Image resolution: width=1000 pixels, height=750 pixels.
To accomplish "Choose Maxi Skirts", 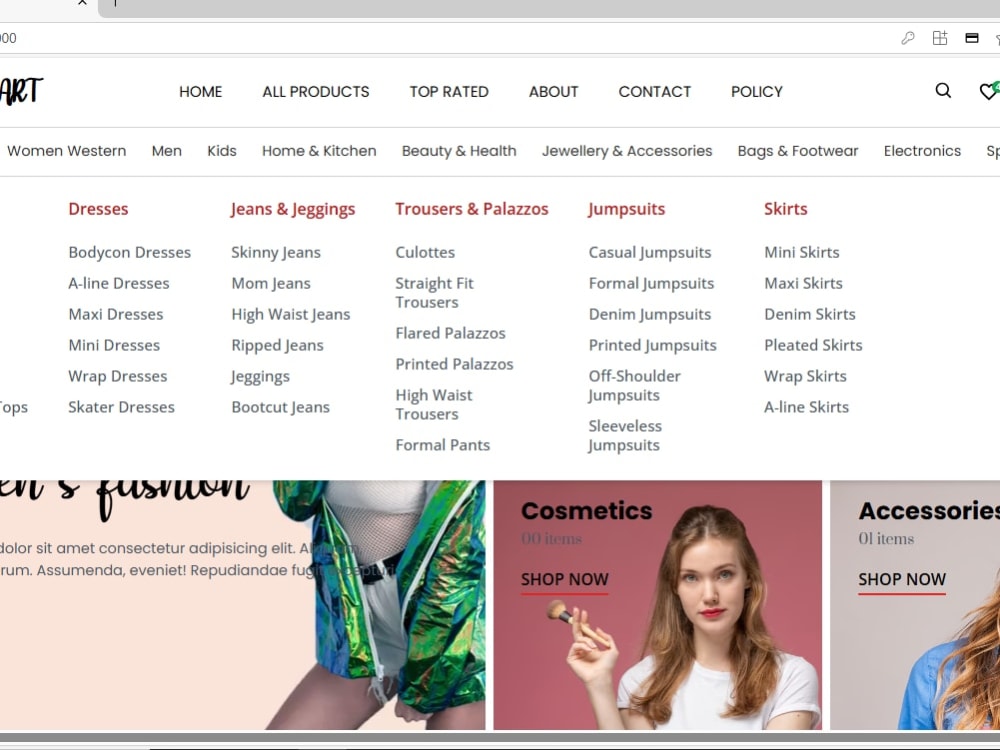I will click(x=804, y=283).
